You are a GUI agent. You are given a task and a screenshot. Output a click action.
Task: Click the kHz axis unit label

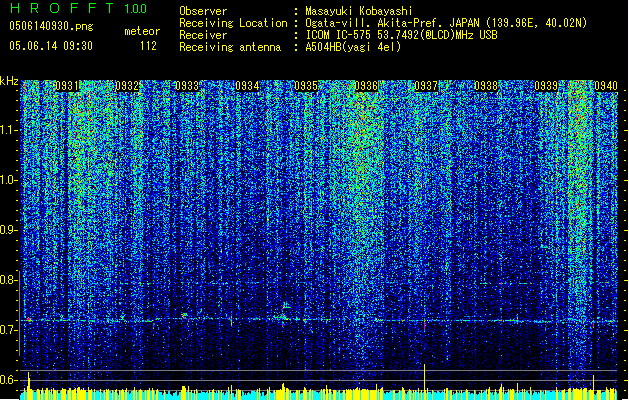pyautogui.click(x=9, y=81)
